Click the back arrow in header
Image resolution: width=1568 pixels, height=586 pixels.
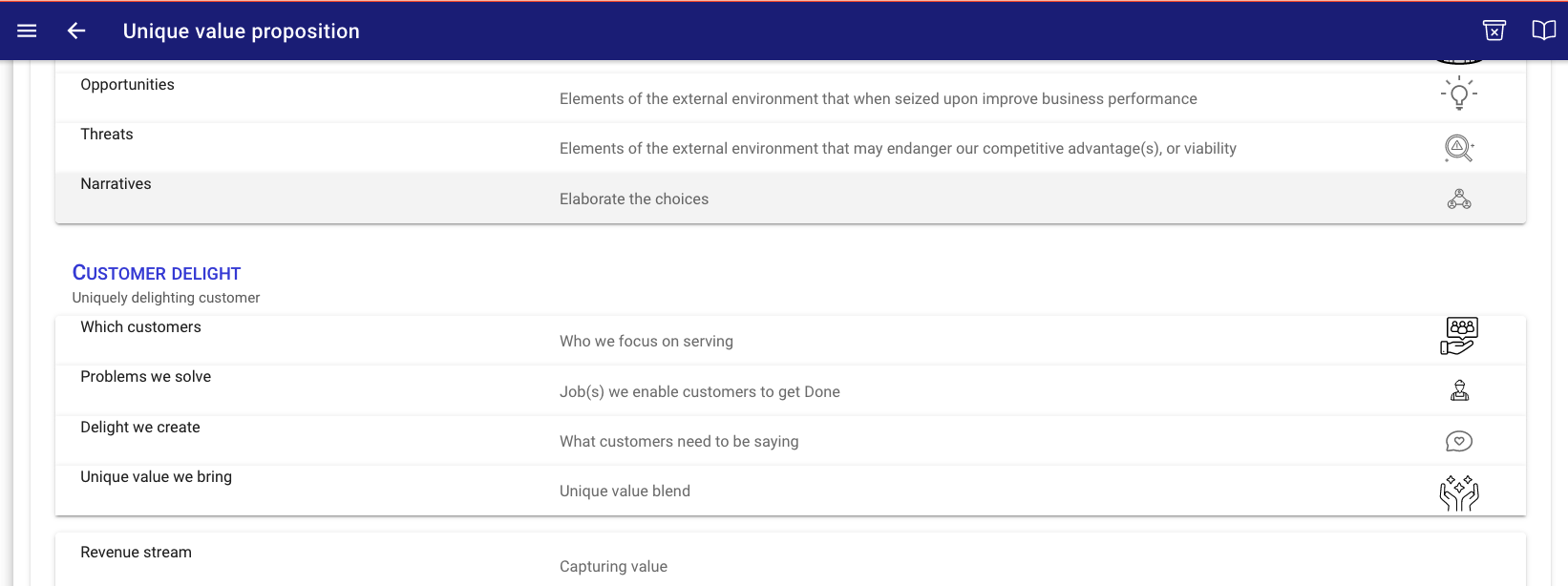76,31
